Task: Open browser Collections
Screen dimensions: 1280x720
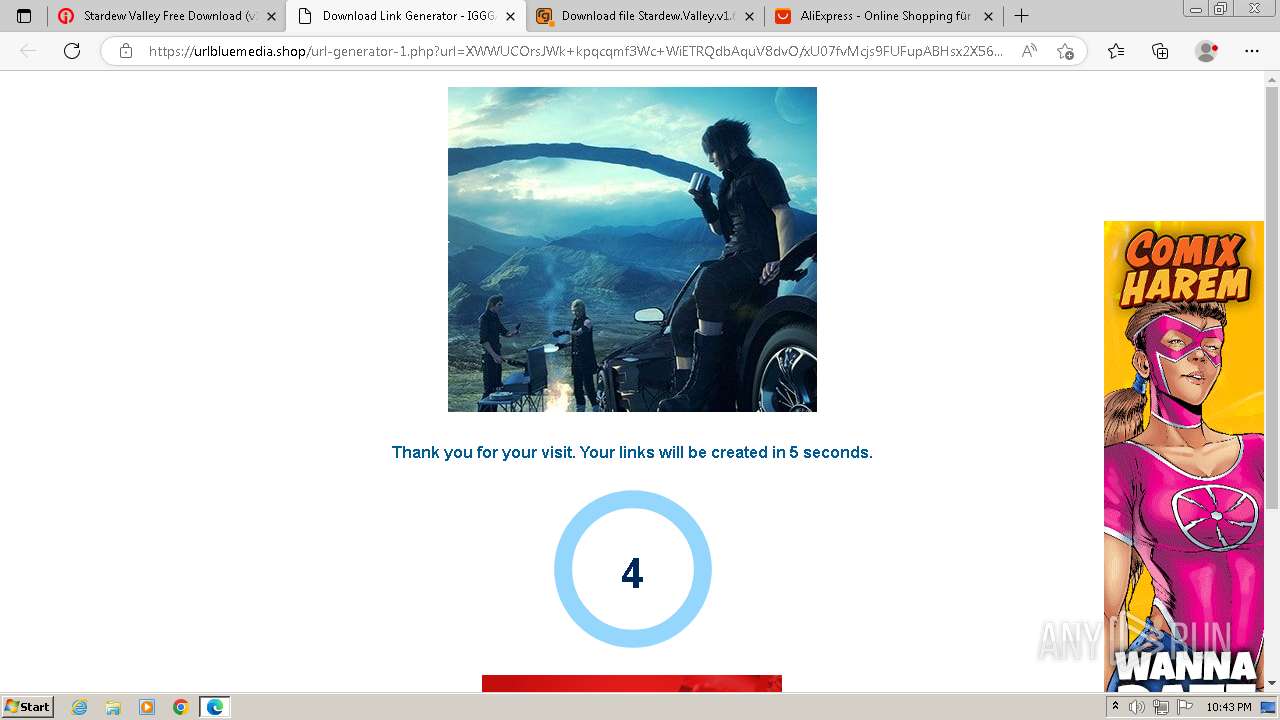Action: (x=1160, y=51)
